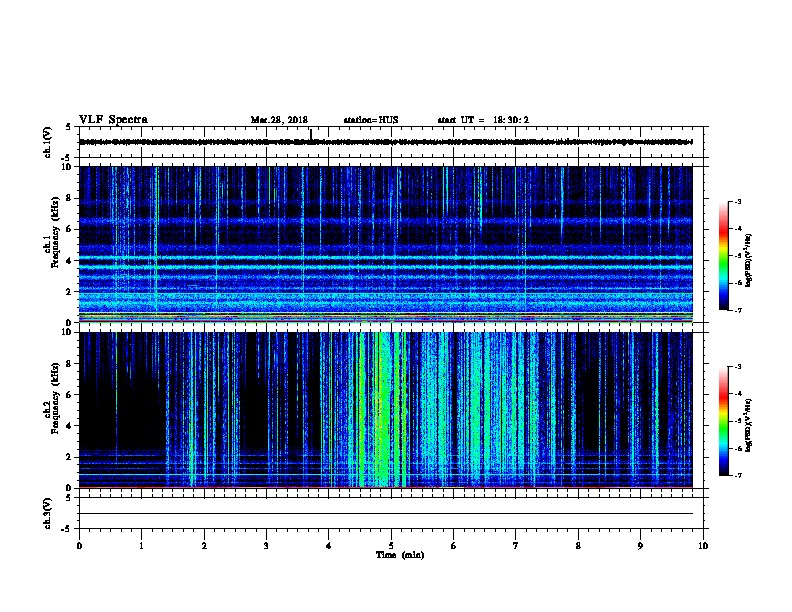Image resolution: width=792 pixels, height=612 pixels.
Task: Click the log(PSD) label beside ch.2 color bar
Action: 749,426
